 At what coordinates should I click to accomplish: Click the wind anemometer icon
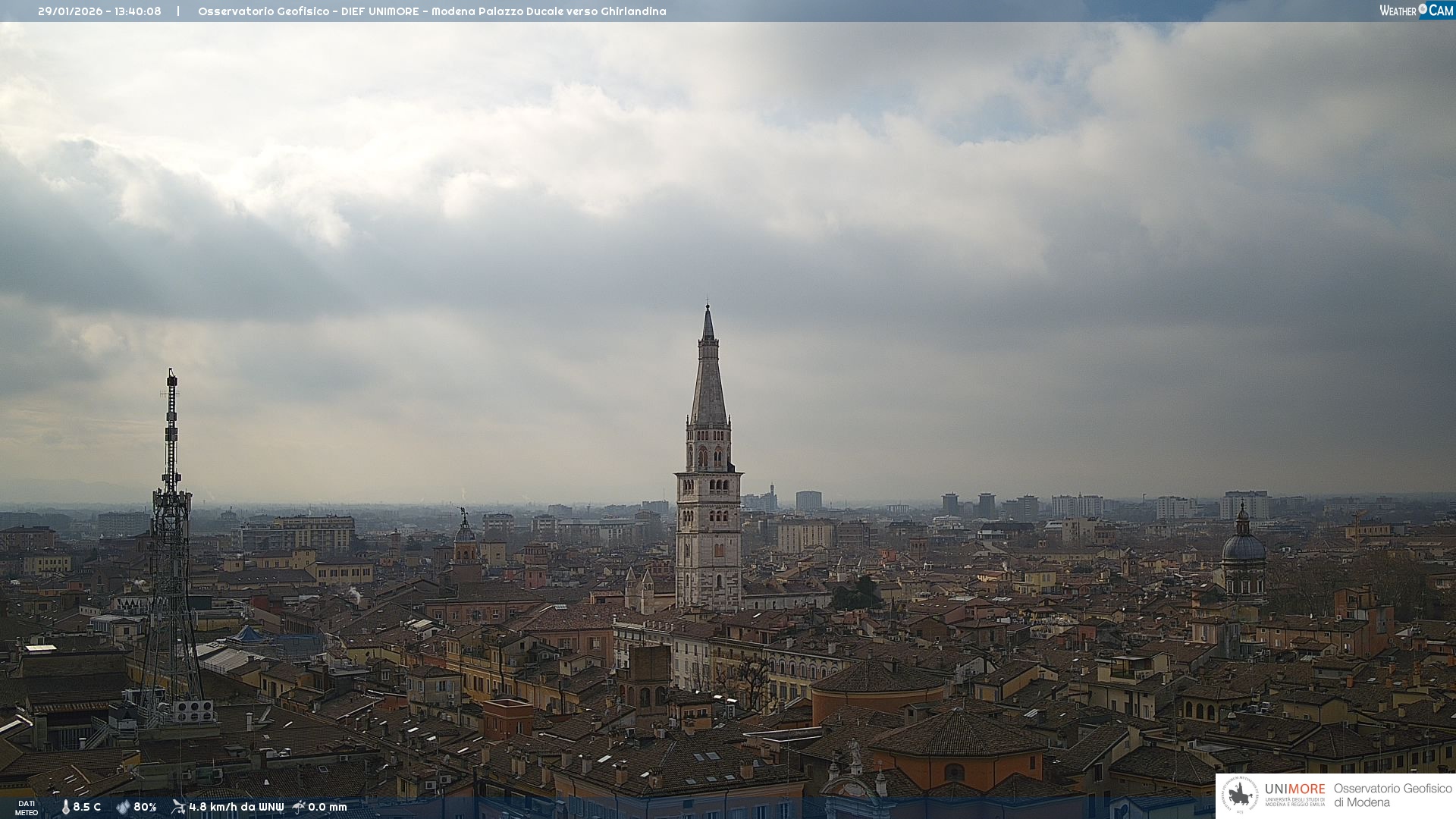tap(178, 807)
